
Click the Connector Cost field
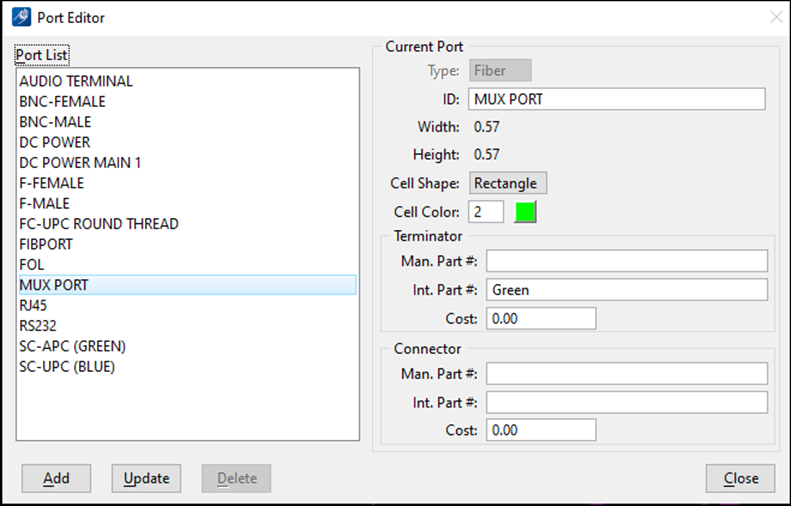(541, 430)
